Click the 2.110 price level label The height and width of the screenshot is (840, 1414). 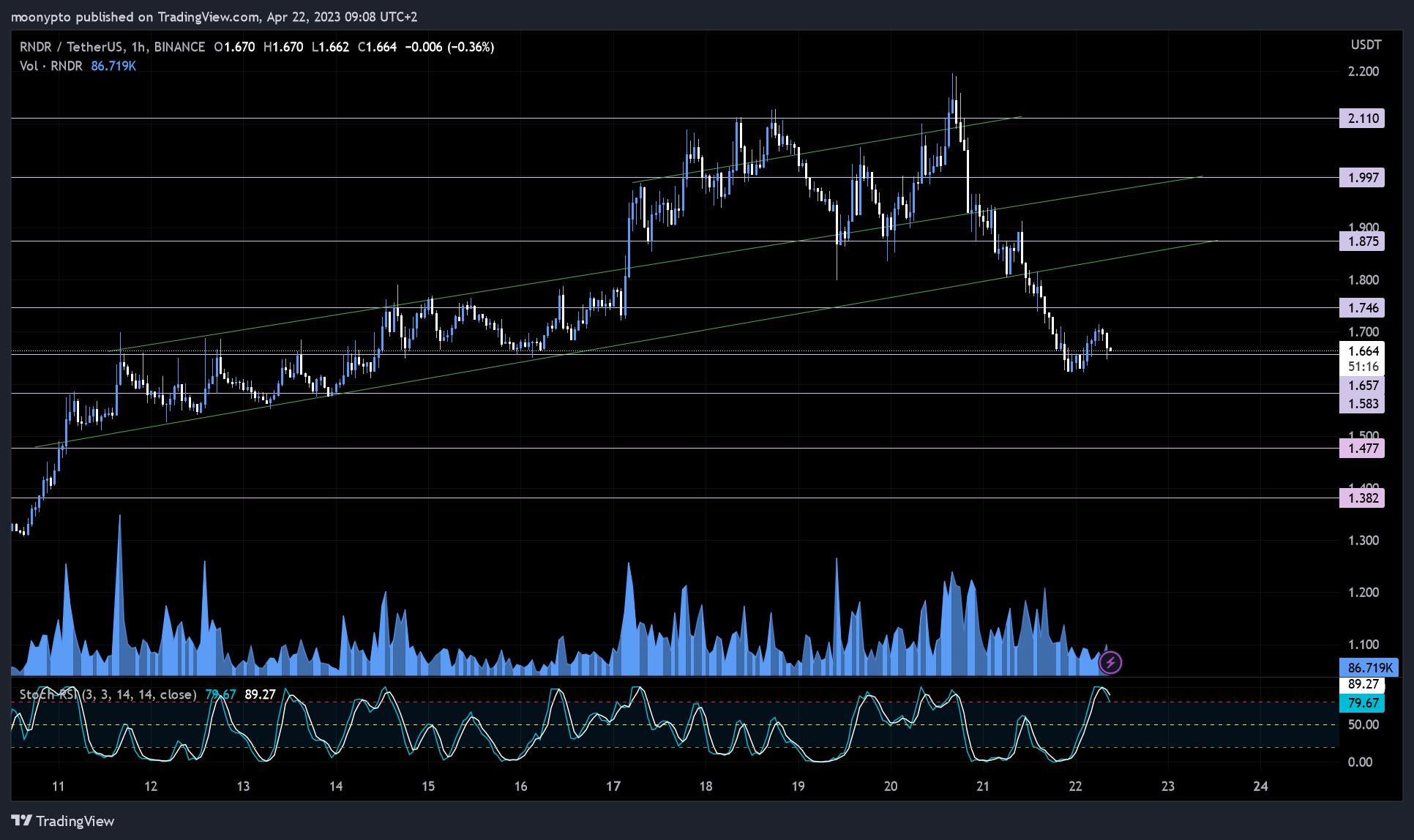click(1362, 119)
